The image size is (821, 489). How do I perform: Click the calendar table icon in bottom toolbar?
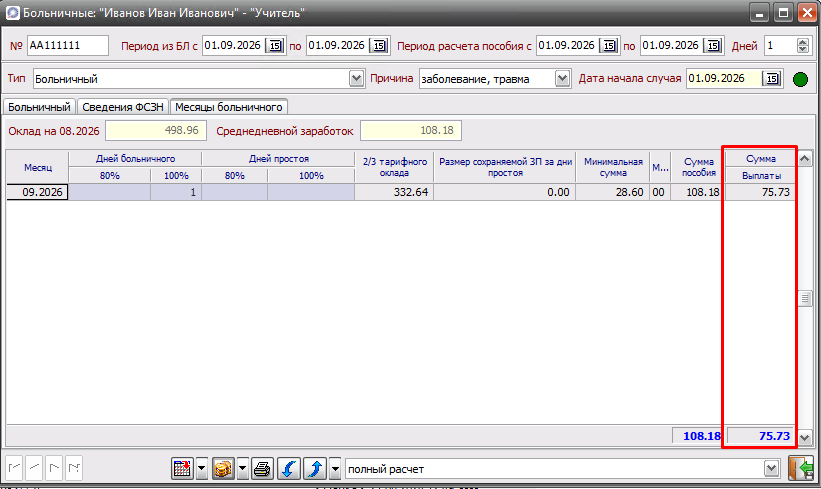coord(182,468)
